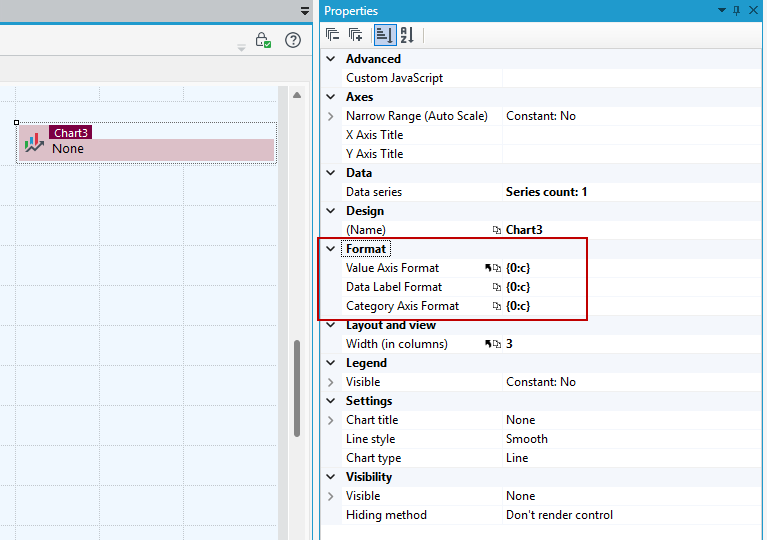Edit the Custom JavaScript value field
Viewport: 767px width, 540px height.
point(632,78)
